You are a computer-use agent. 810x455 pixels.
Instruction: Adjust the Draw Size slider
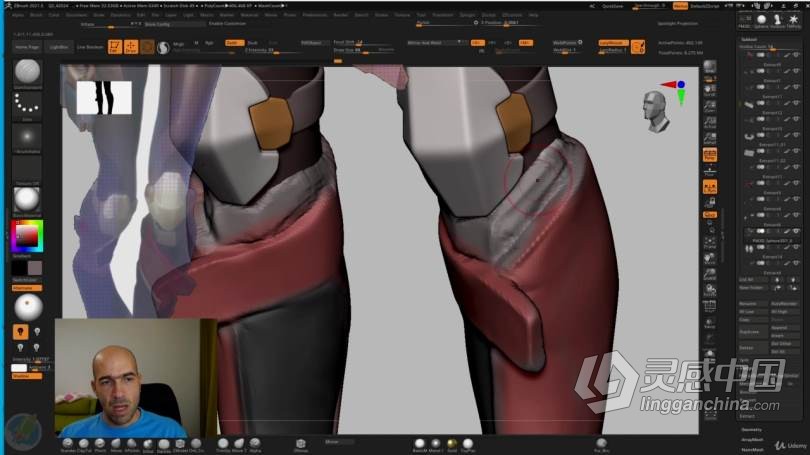[364, 50]
